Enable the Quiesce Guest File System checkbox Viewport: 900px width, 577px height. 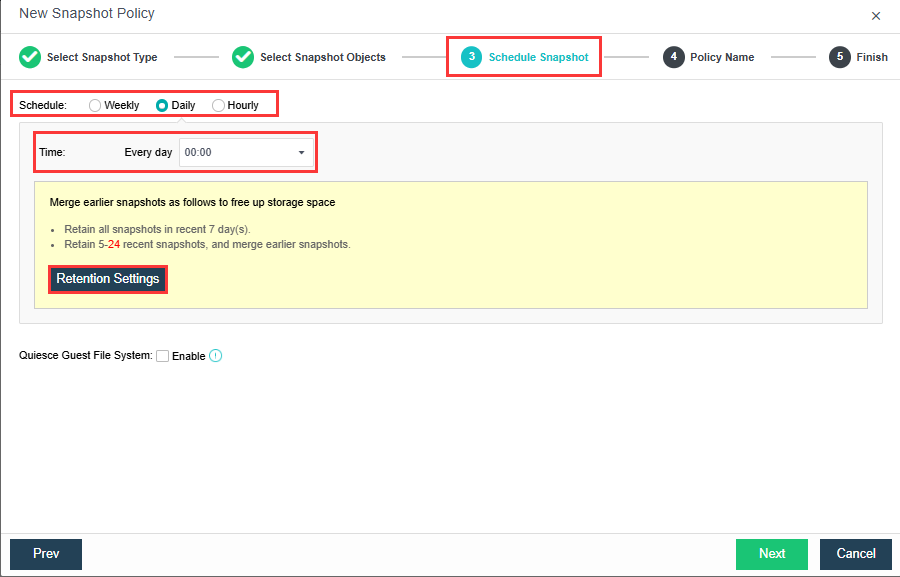(163, 356)
